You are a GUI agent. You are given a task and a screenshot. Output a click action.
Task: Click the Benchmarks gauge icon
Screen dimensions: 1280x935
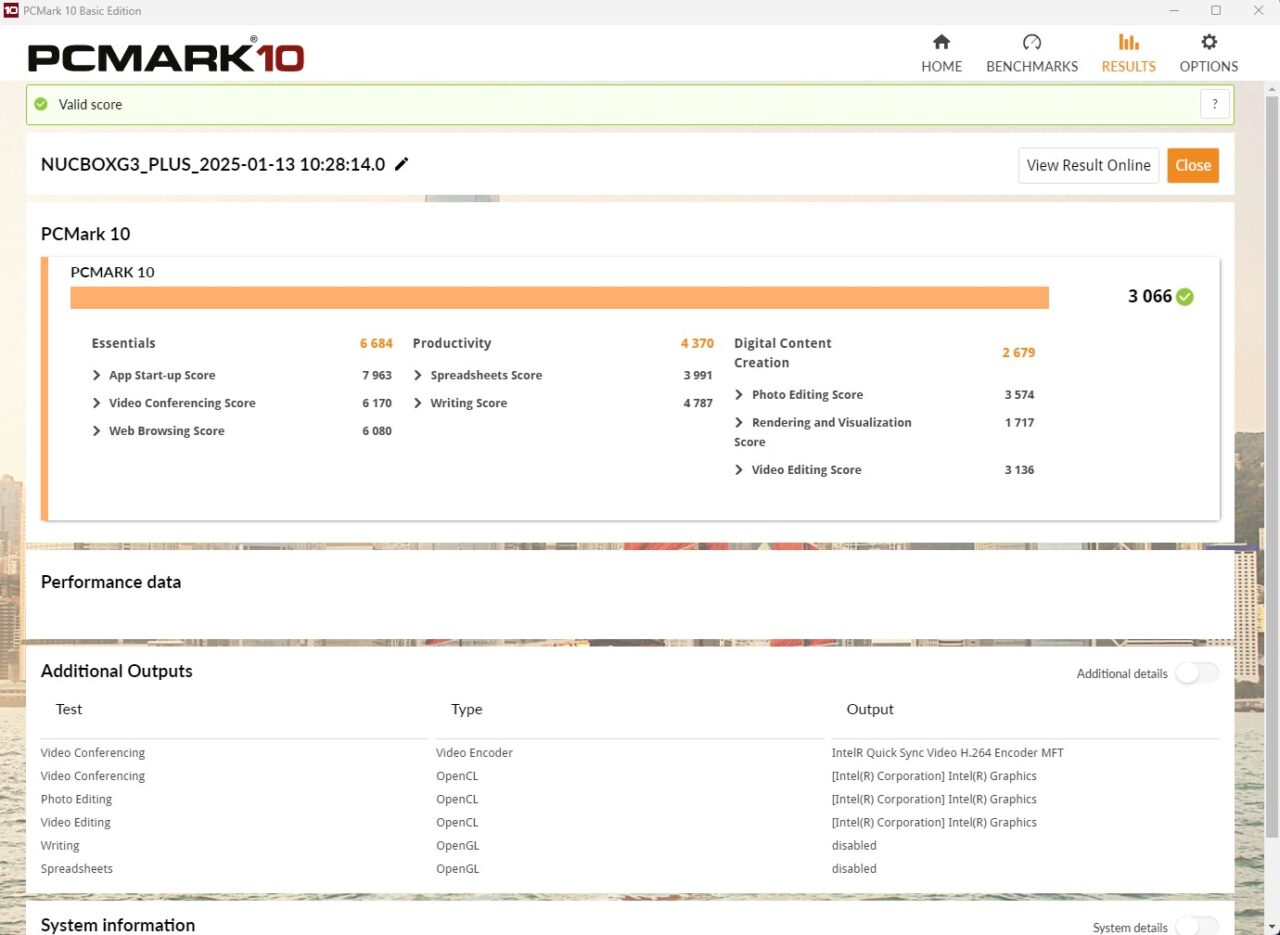[x=1031, y=43]
